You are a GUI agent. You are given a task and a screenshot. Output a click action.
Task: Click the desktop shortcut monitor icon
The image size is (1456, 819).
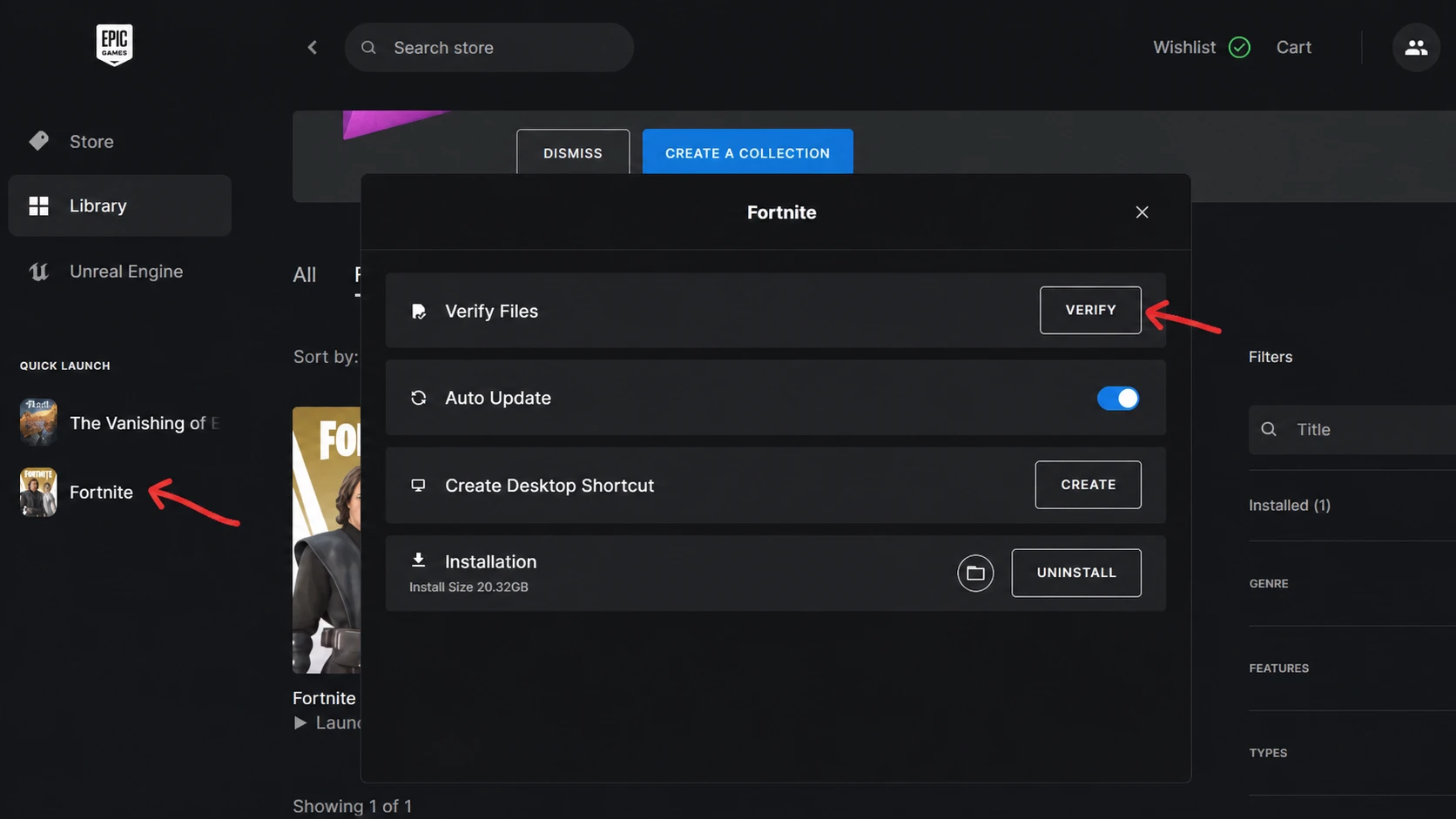tap(418, 485)
